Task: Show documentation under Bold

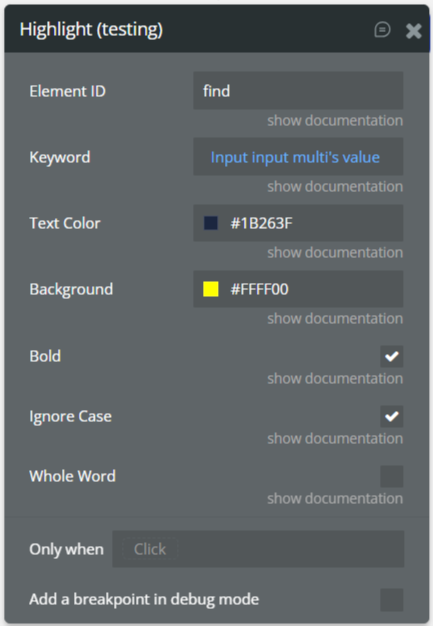Action: [x=335, y=378]
